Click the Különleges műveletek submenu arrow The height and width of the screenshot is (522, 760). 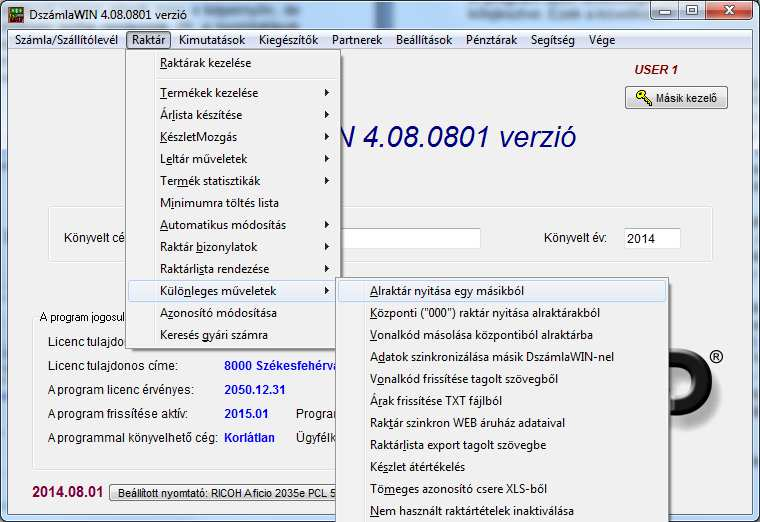click(327, 291)
